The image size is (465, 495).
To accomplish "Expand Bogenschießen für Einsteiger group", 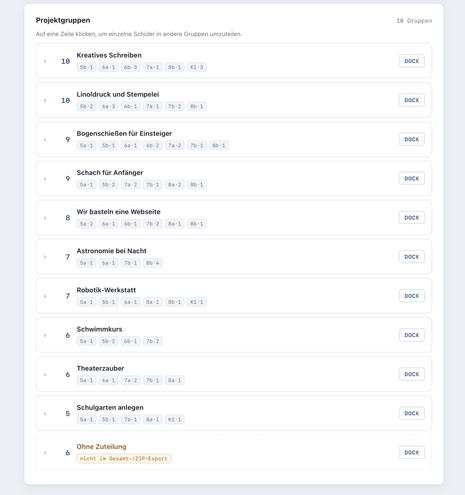I will [234, 139].
